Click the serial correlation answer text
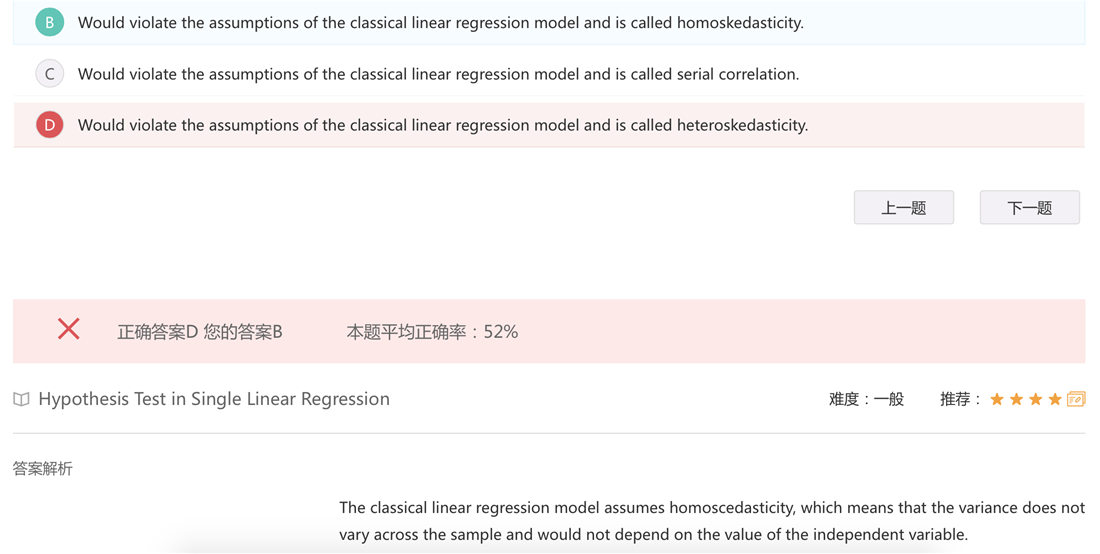1100x554 pixels. click(438, 74)
